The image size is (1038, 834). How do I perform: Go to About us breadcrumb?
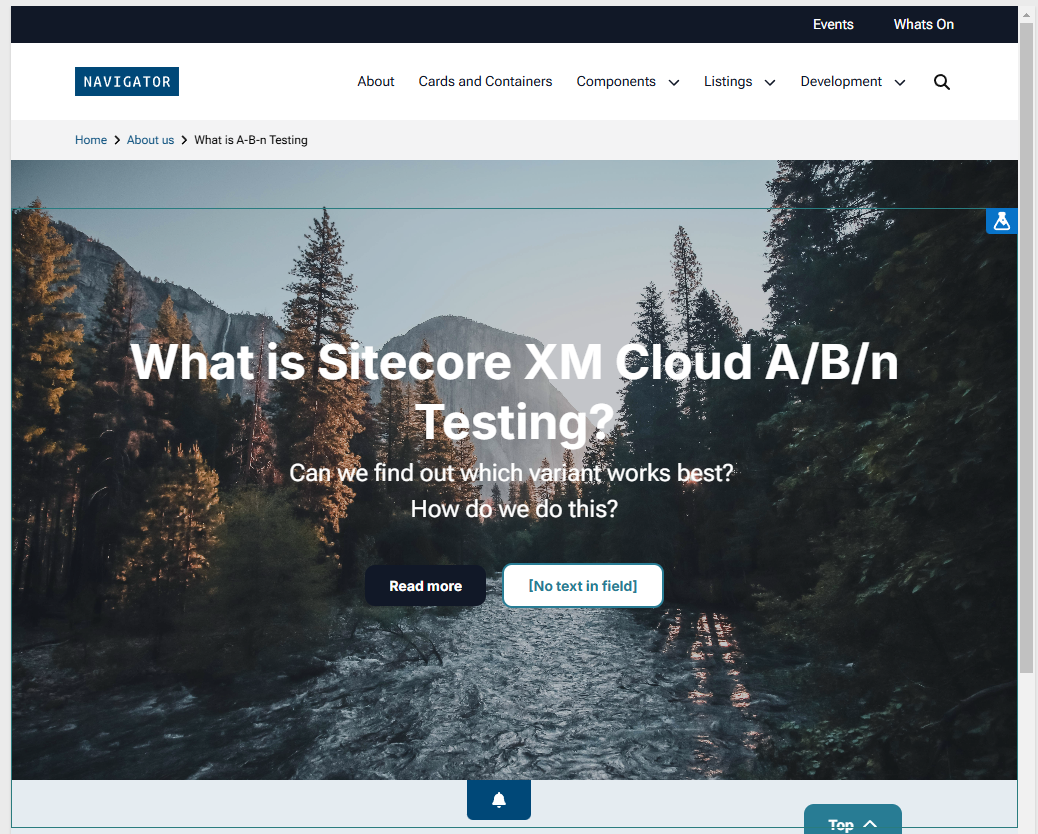(150, 140)
